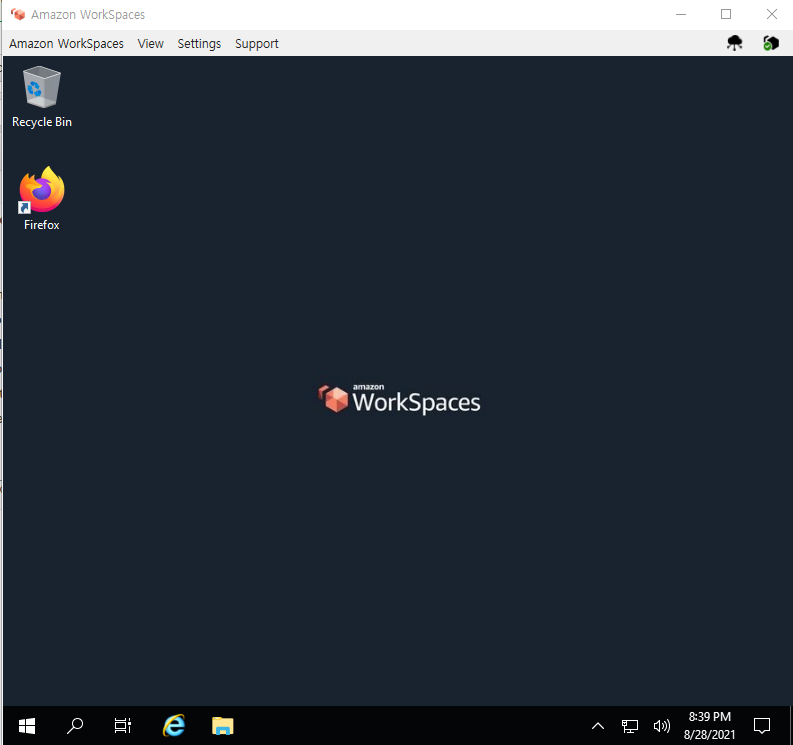Click the Amazon WorkSpaces title bar logo
793x745 pixels.
click(18, 14)
